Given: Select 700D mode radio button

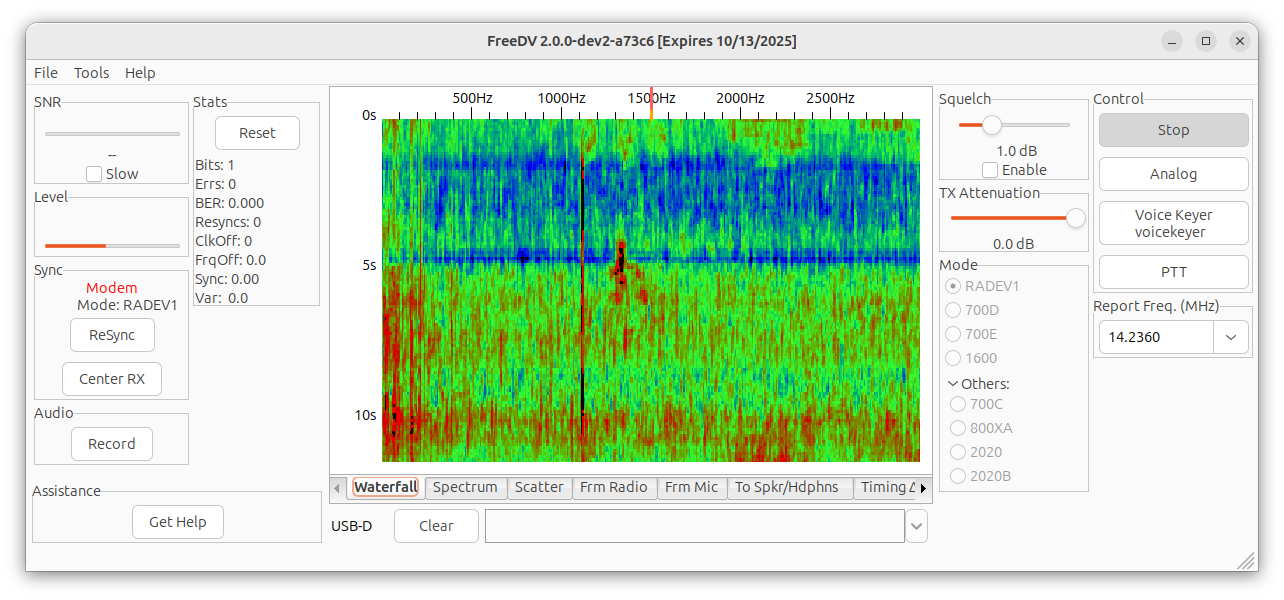Looking at the screenshot, I should pyautogui.click(x=953, y=310).
